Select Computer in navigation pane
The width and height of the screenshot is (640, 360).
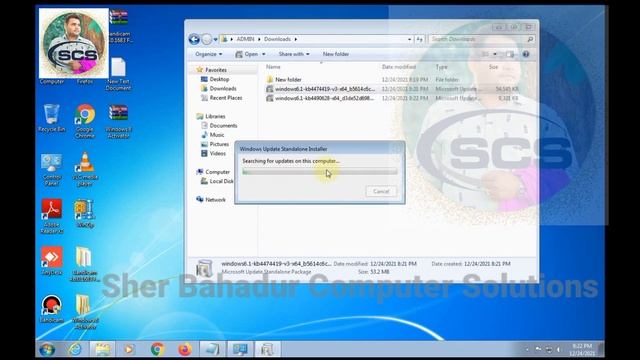coord(213,172)
